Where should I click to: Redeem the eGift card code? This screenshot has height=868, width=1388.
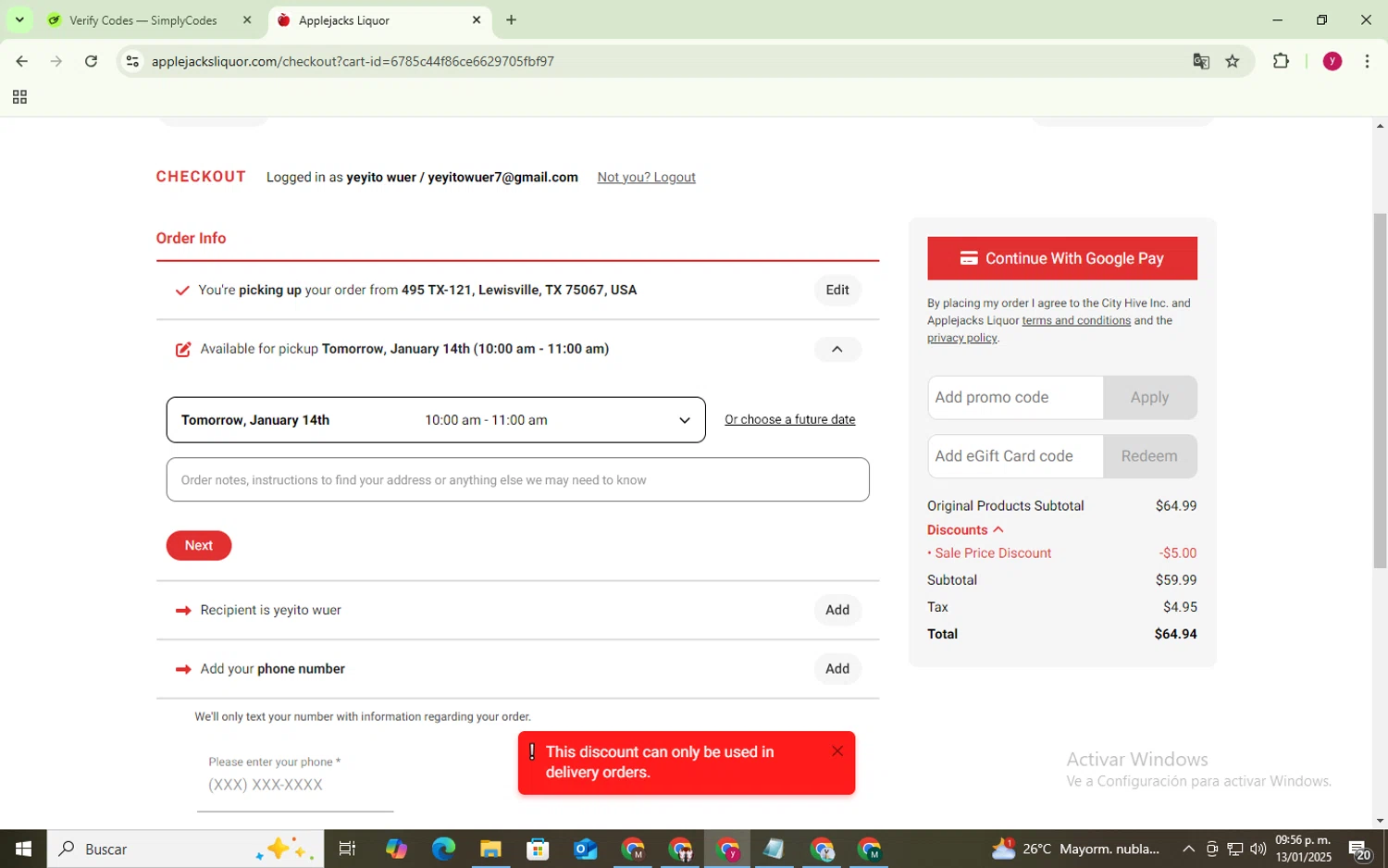[1150, 456]
